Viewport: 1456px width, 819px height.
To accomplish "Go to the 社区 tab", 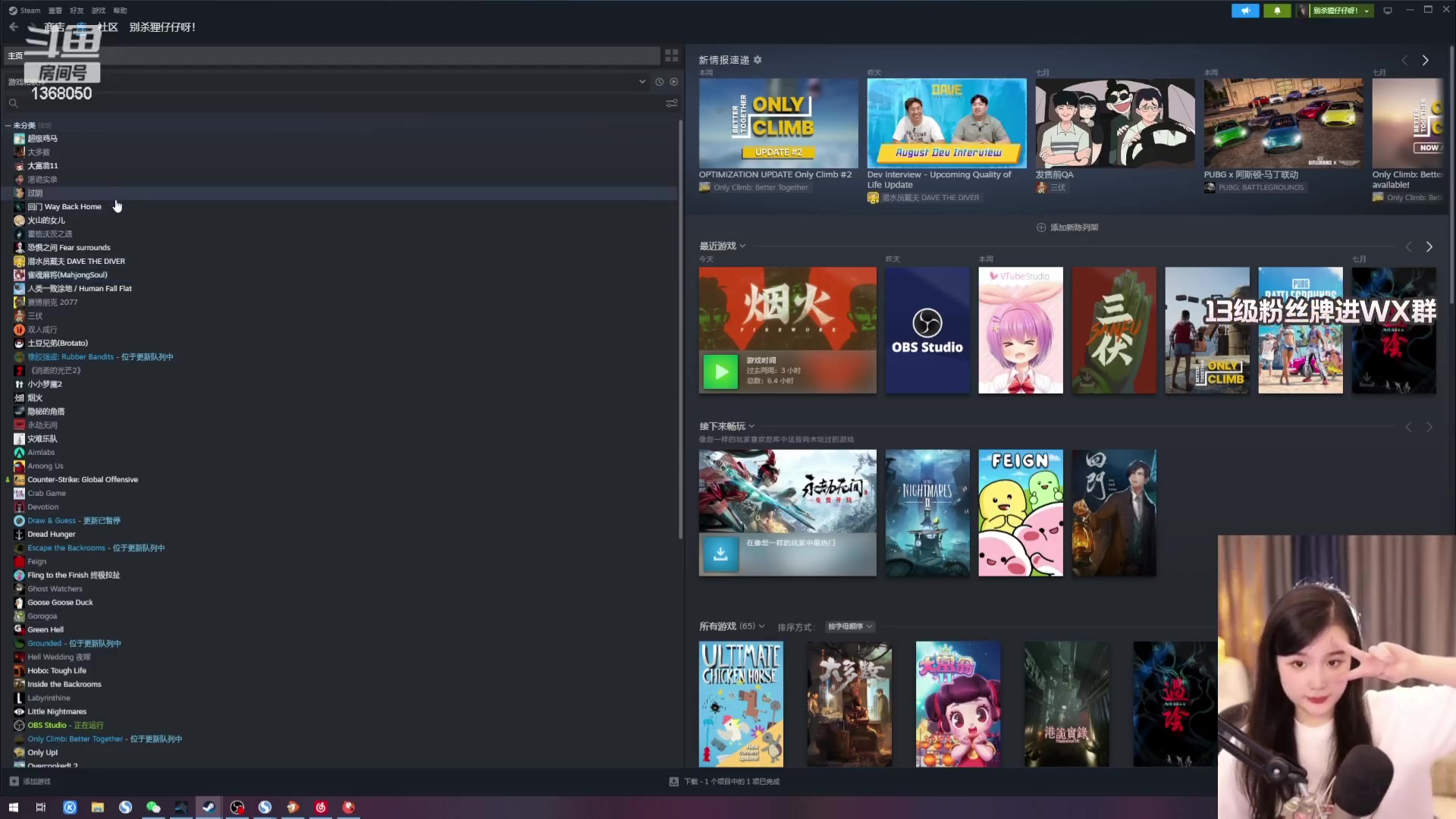I will click(x=108, y=27).
